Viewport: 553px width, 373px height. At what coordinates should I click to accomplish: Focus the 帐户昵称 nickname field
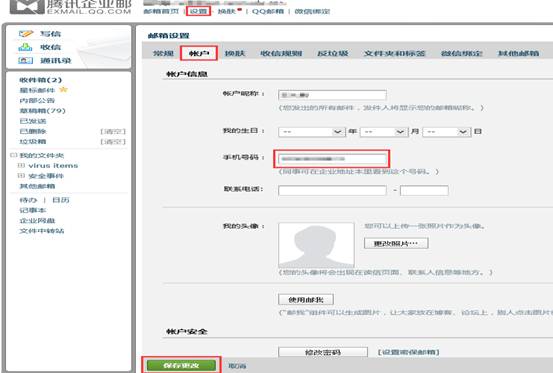pyautogui.click(x=332, y=95)
